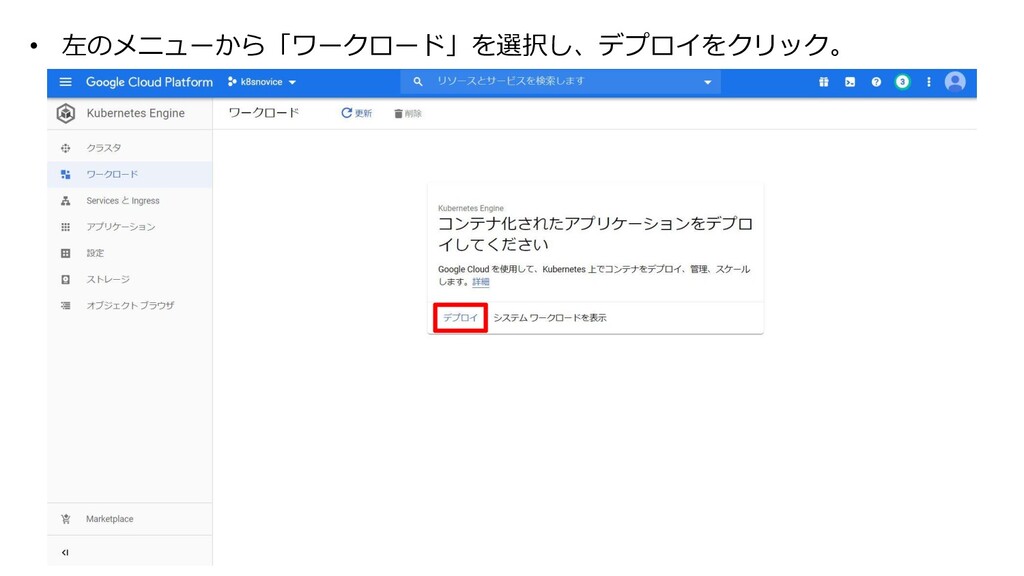Expand the search bar dropdown arrow
The image size is (1024, 576).
pos(707,82)
